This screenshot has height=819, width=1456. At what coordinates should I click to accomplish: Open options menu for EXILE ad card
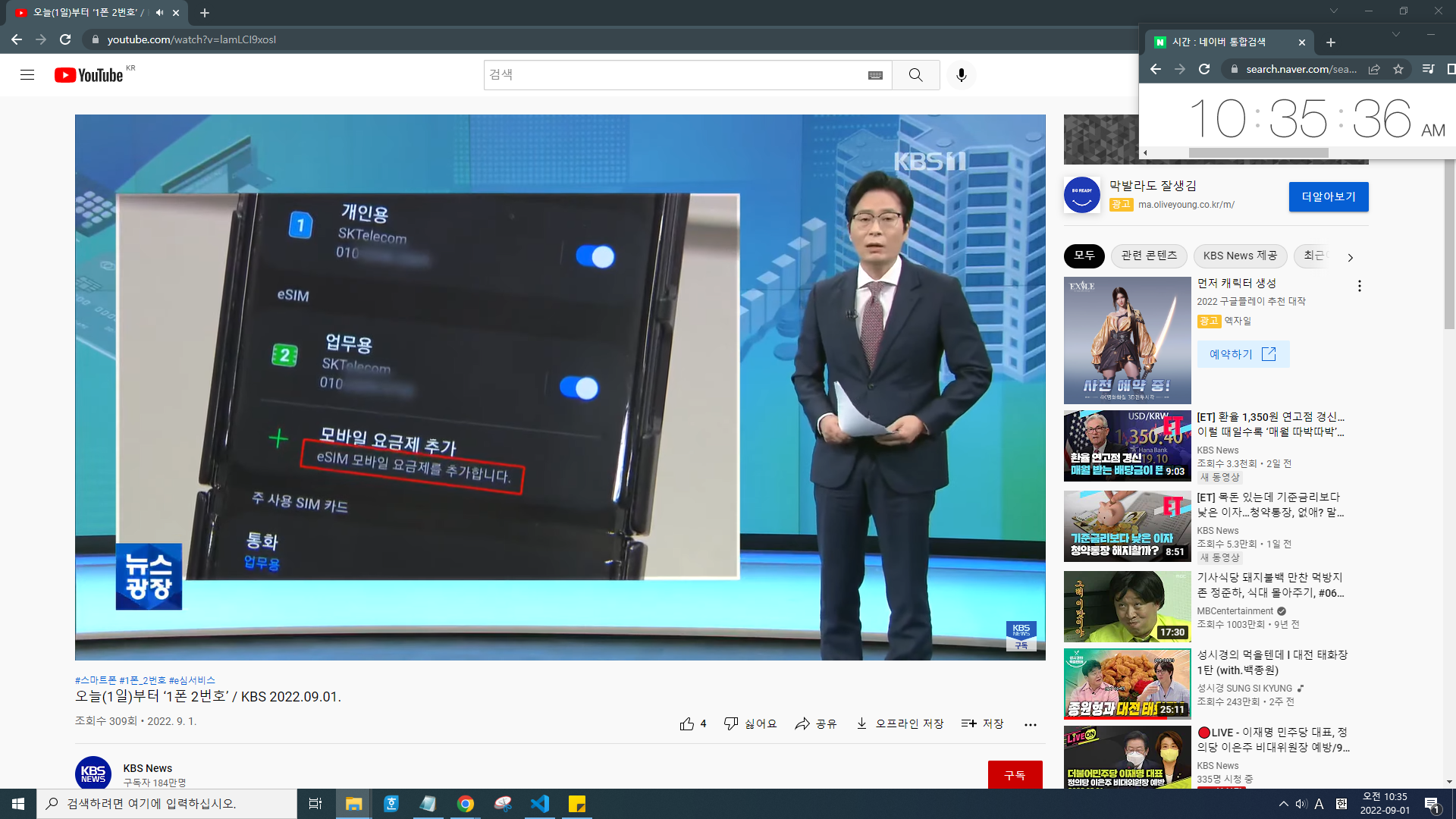(1359, 286)
